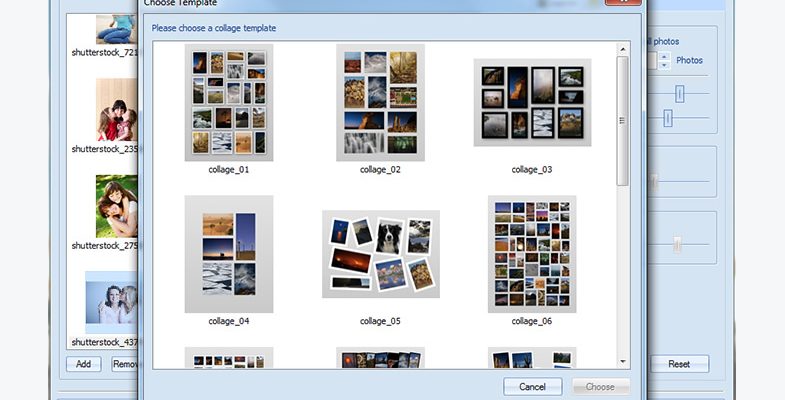785x400 pixels.
Task: Decrease the Photos count spinner
Action: pyautogui.click(x=664, y=65)
